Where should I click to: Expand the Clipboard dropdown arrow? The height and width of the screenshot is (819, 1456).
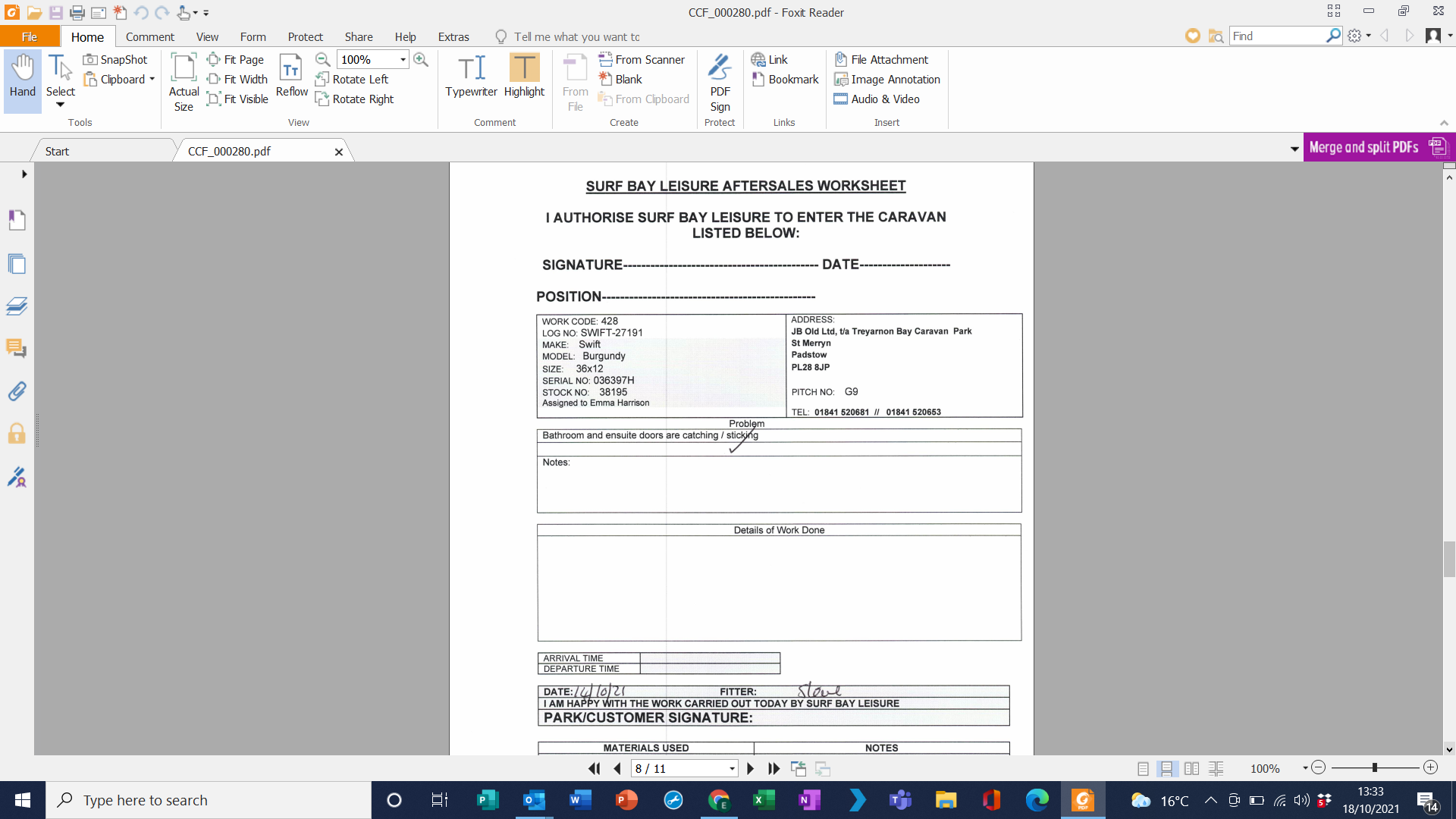click(152, 80)
